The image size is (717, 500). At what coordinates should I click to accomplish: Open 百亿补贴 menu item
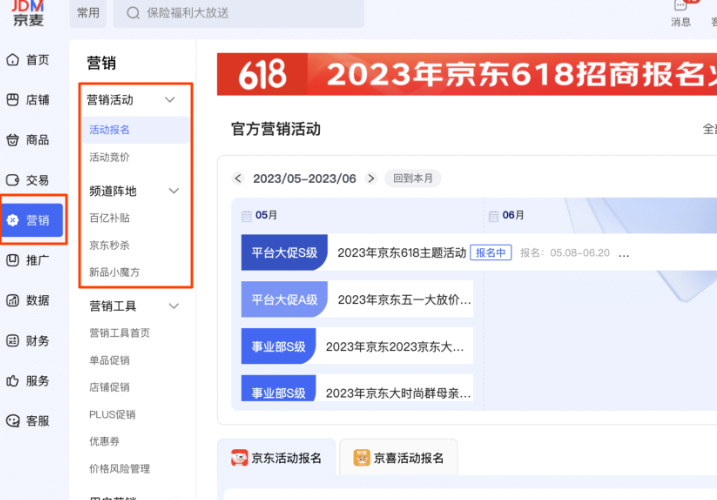[109, 218]
